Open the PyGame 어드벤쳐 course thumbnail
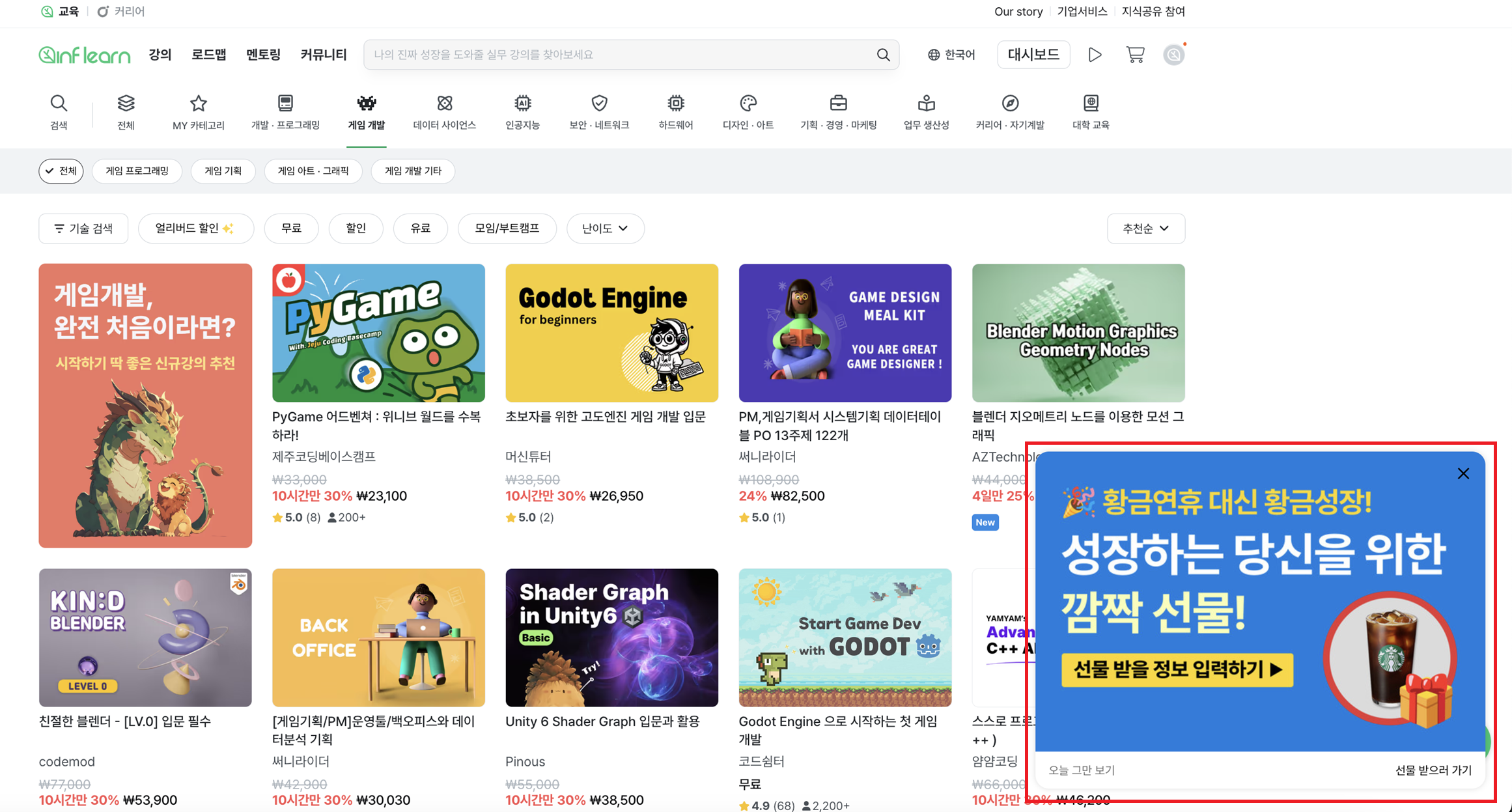 378,333
